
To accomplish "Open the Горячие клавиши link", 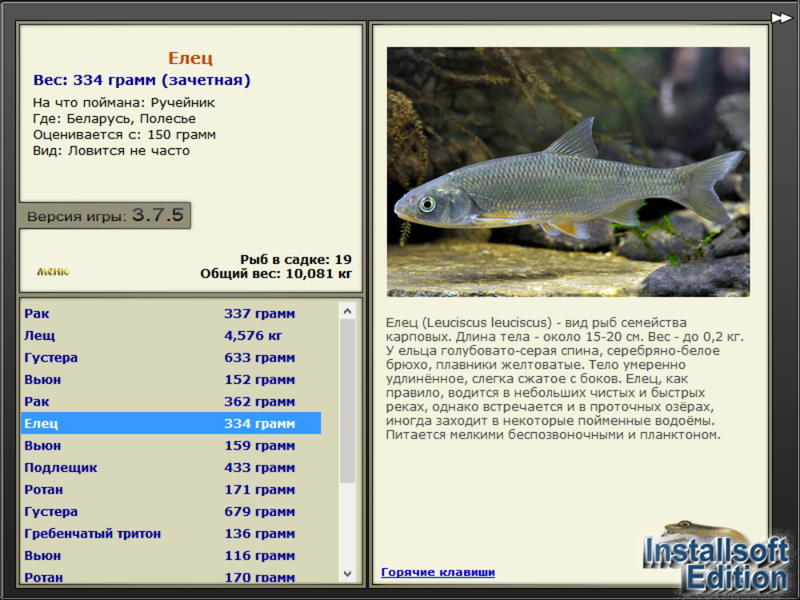I will pos(438,572).
